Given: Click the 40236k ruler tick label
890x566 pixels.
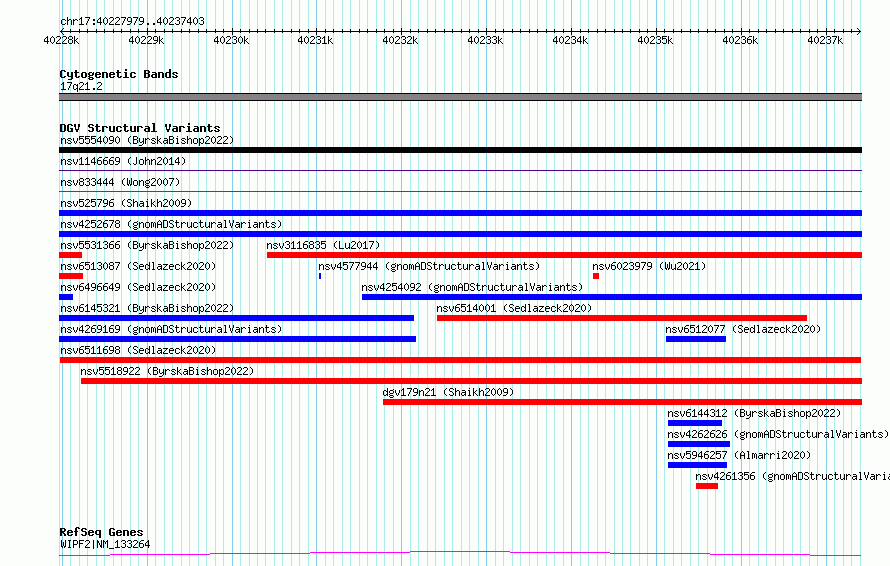Looking at the screenshot, I should tap(740, 40).
